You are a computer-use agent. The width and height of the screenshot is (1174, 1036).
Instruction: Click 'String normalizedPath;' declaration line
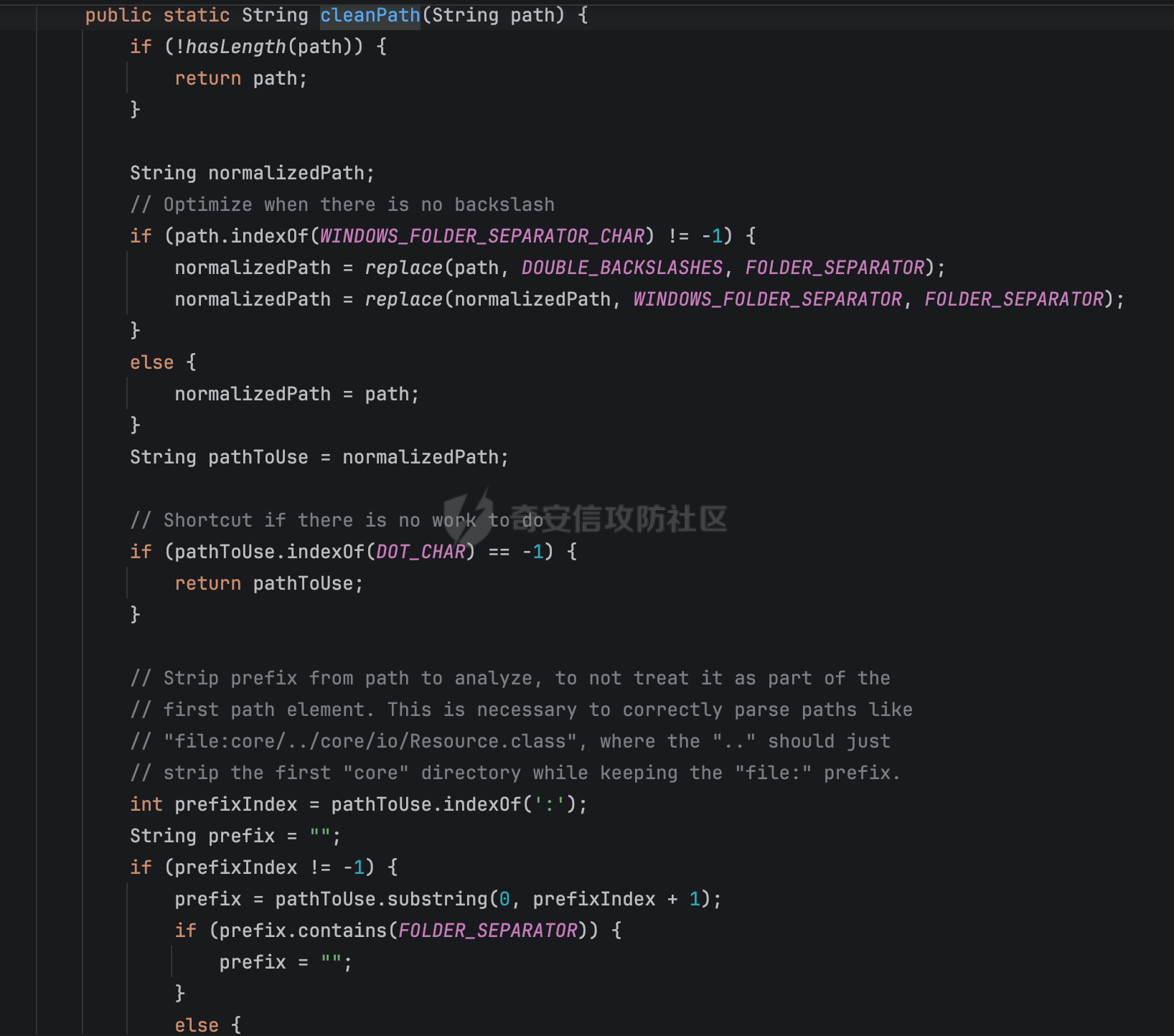(x=252, y=173)
